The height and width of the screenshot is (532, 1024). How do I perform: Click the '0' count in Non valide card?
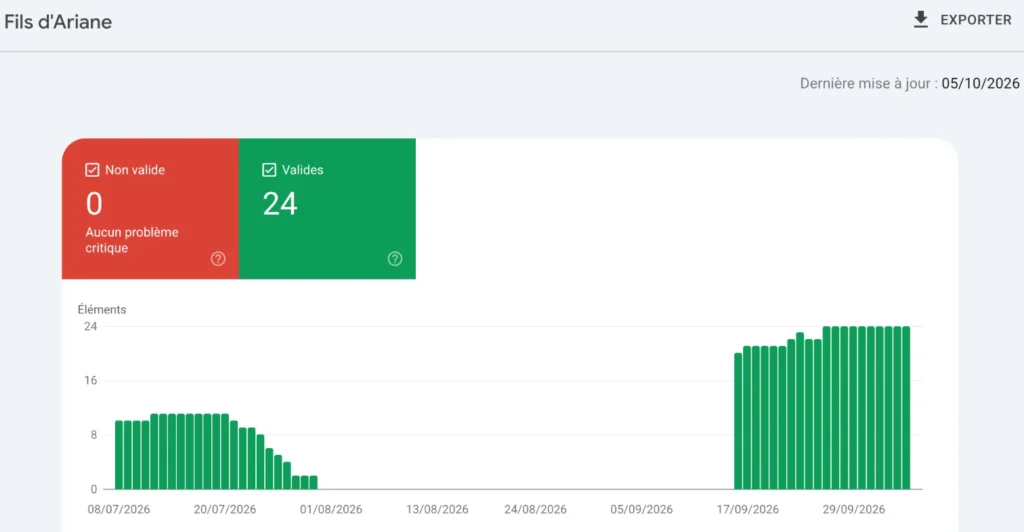[x=94, y=204]
